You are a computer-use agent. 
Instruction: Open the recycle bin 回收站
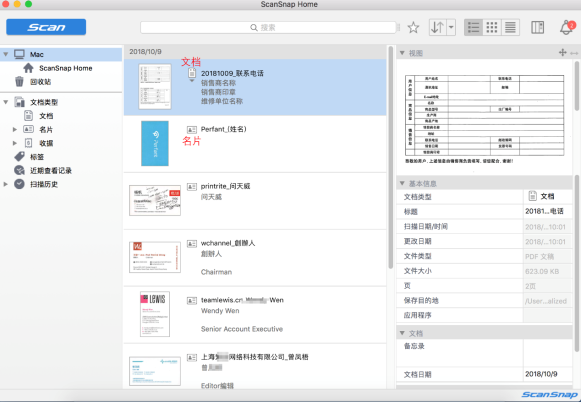(40, 82)
